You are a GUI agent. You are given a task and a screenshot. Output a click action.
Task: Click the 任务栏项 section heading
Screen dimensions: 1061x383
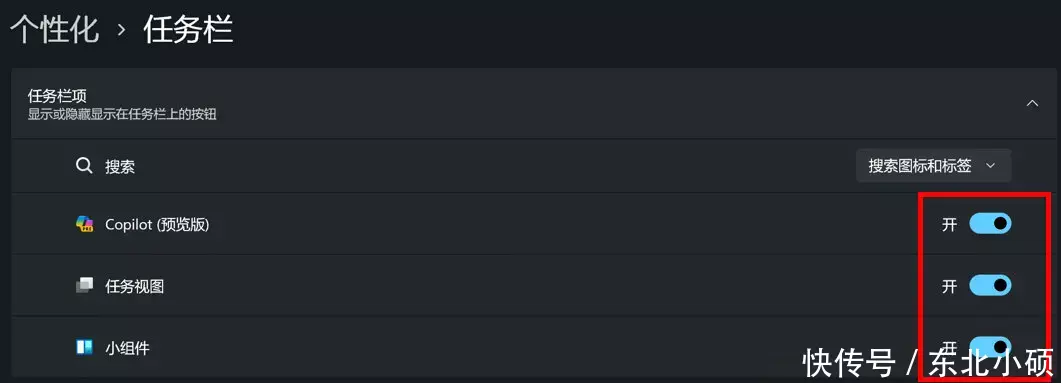(57, 96)
